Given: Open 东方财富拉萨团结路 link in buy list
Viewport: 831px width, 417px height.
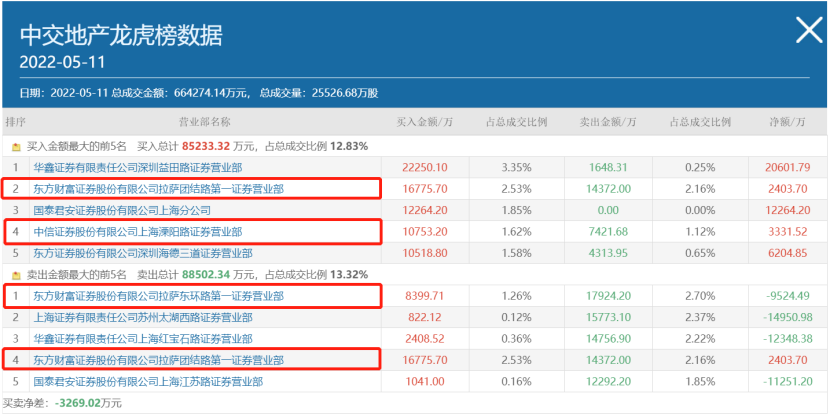Looking at the screenshot, I should pyautogui.click(x=158, y=188).
